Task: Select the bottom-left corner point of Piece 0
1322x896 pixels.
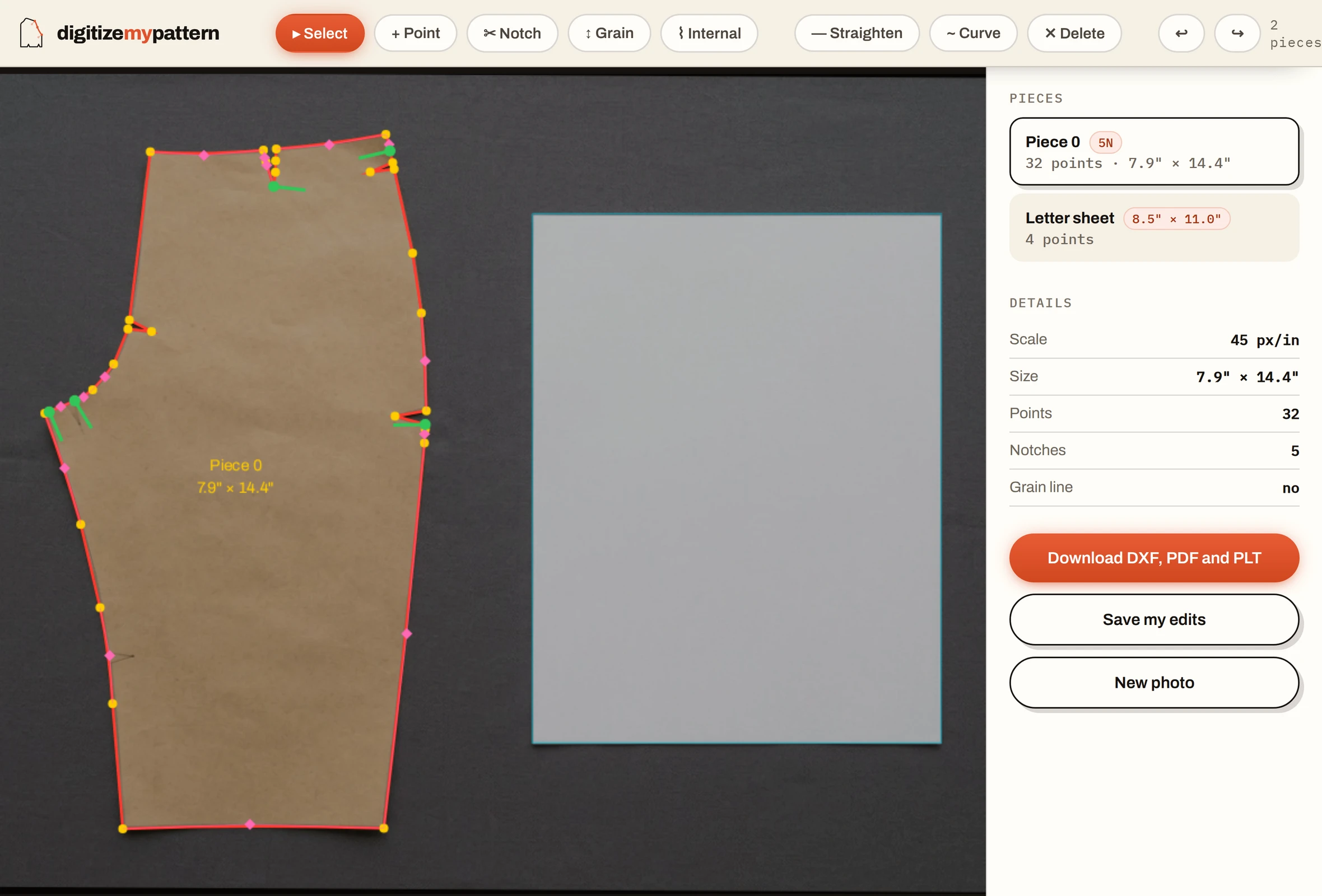Action: [122, 828]
